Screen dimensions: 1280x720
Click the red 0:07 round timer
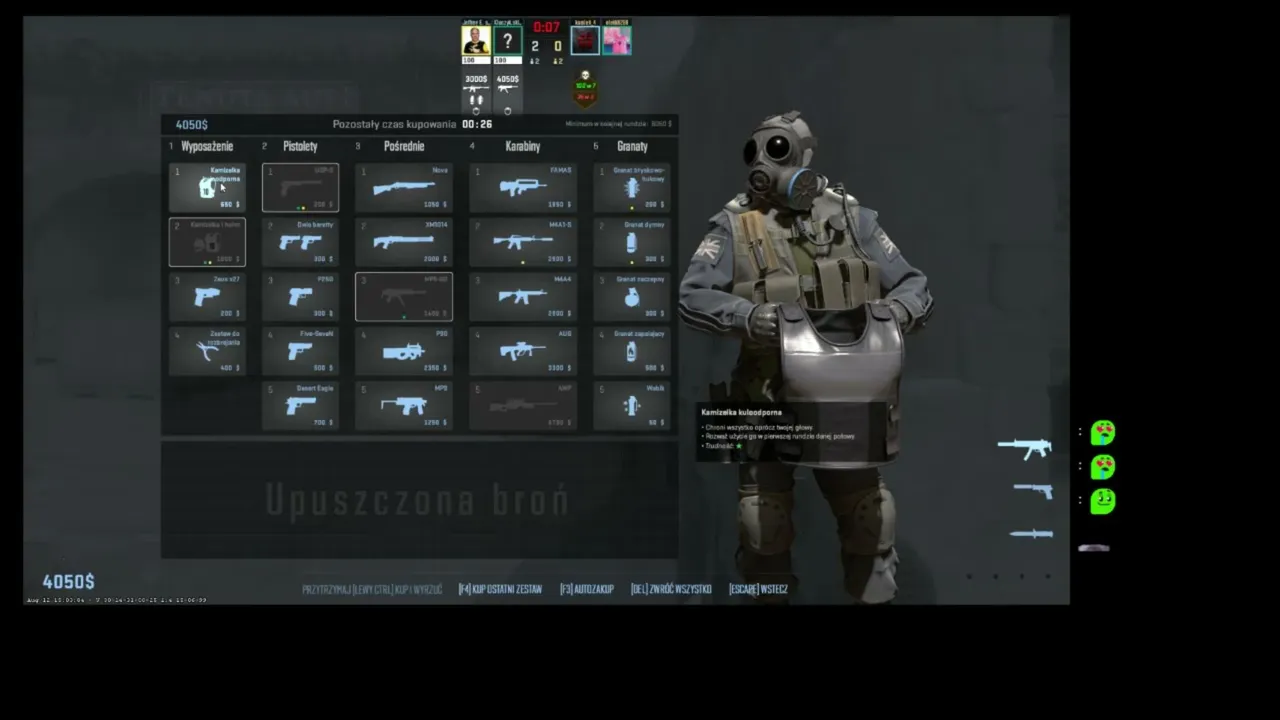[547, 27]
